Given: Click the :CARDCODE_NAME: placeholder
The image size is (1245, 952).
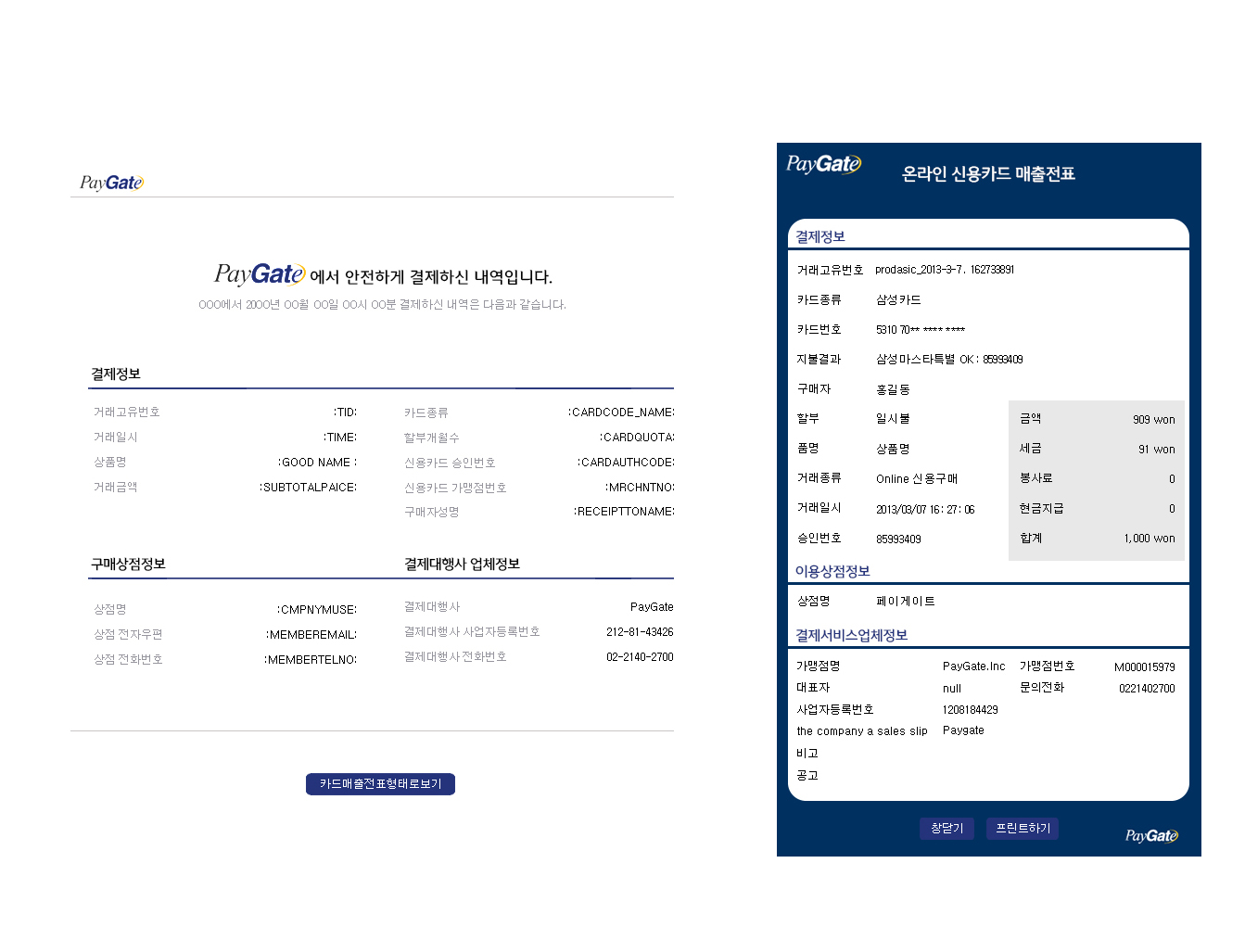Looking at the screenshot, I should tap(621, 413).
